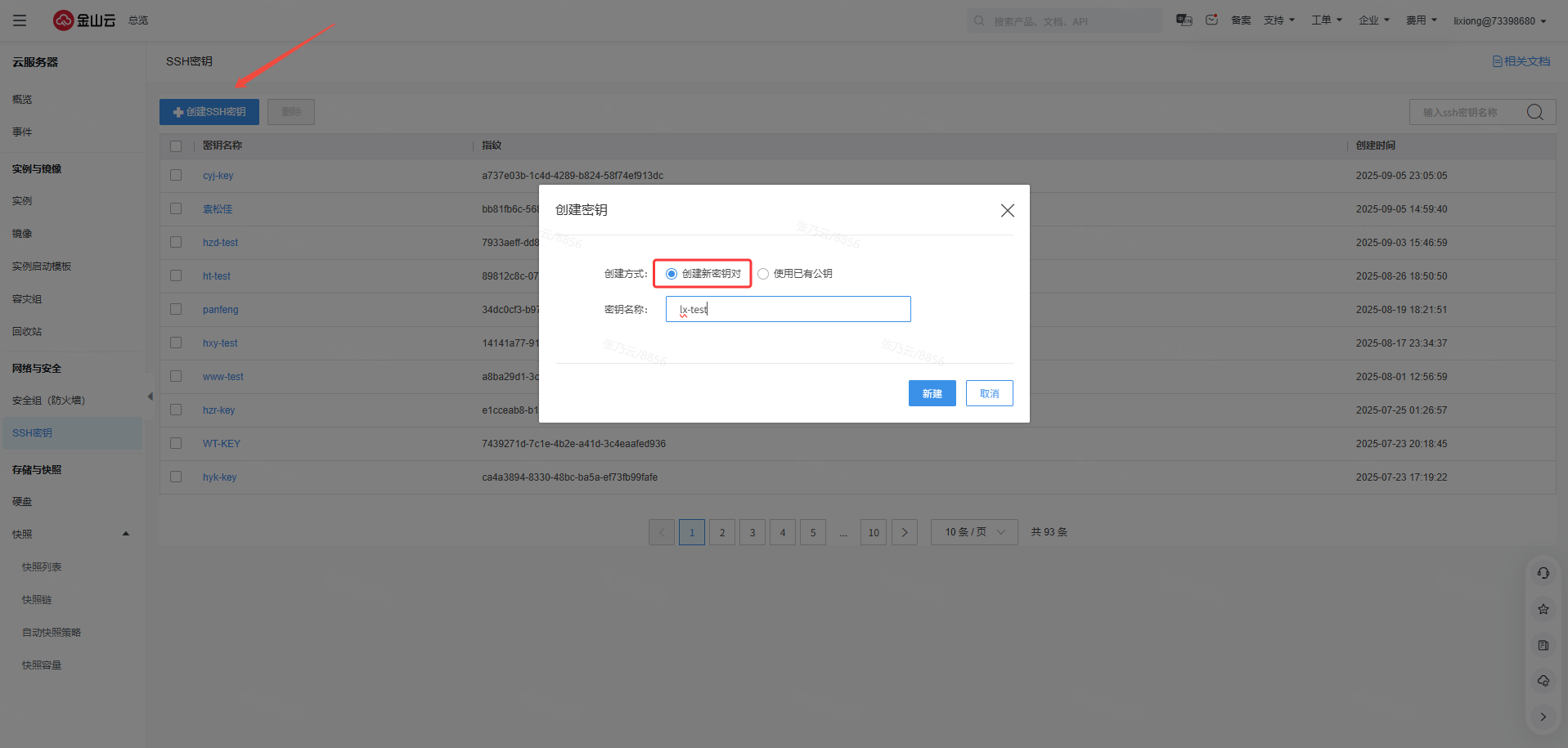
Task: Open 实例 in the sidebar
Action: [x=22, y=201]
